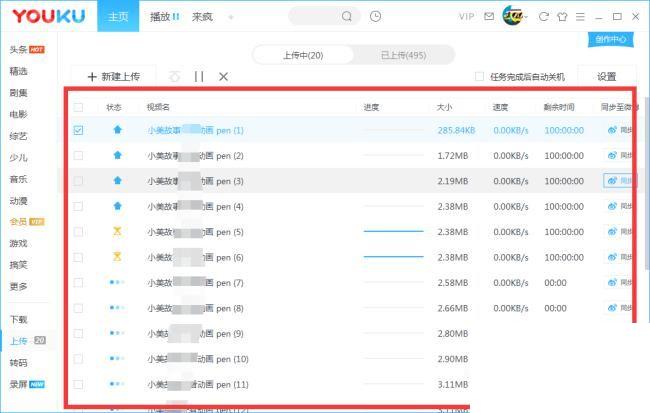This screenshot has width=650, height=413.
Task: Pause all uploads with pause icon
Action: [x=199, y=76]
